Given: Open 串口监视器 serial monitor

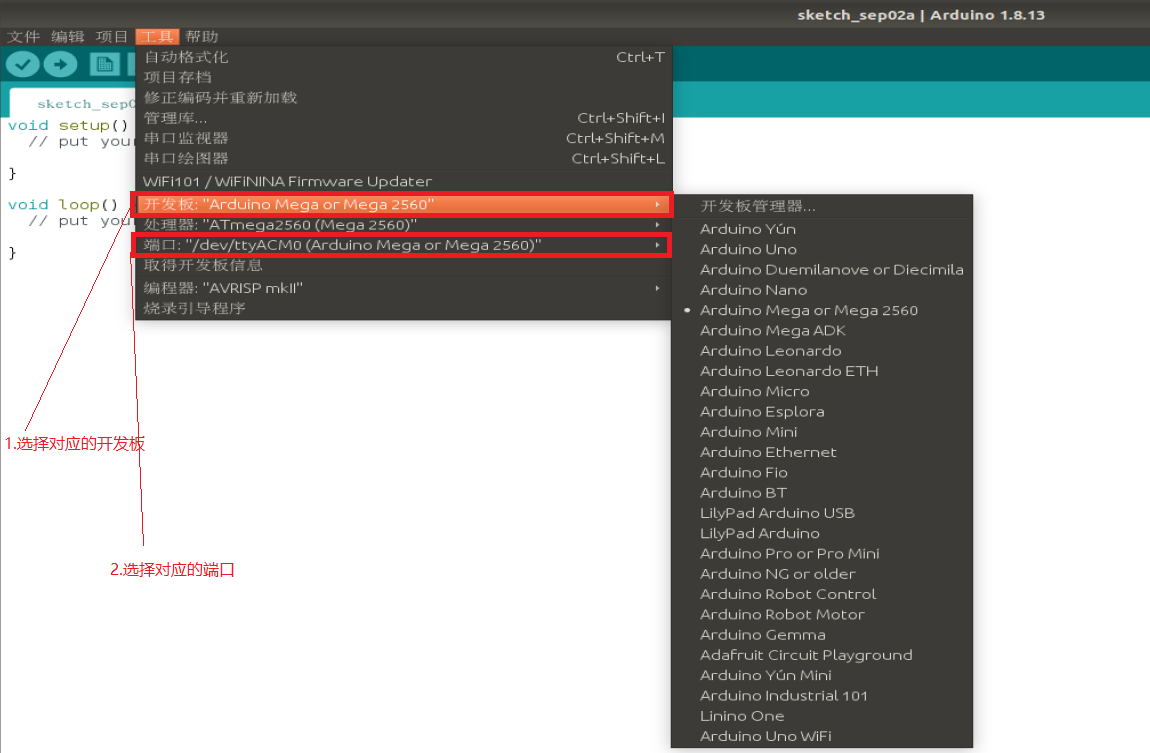Looking at the screenshot, I should pyautogui.click(x=187, y=138).
